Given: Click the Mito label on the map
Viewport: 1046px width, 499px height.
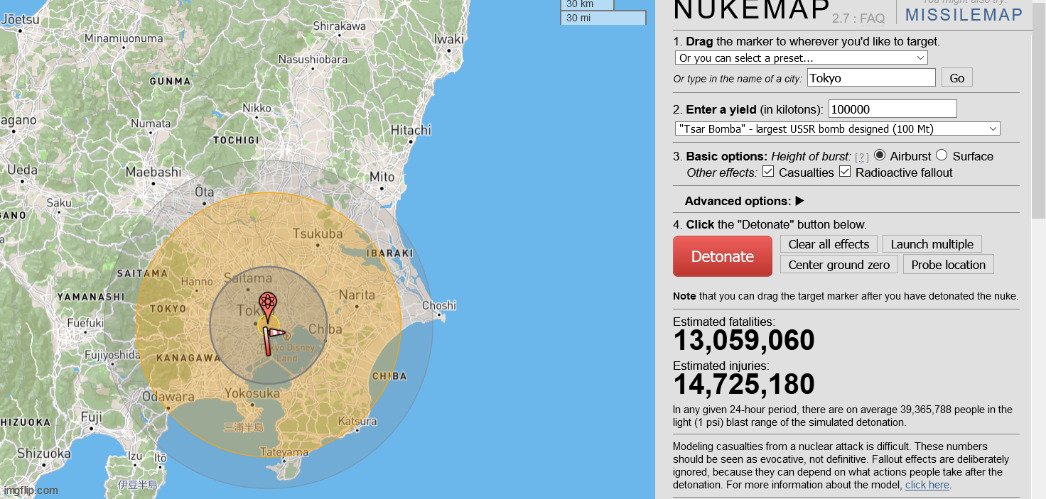Looking at the screenshot, I should [382, 177].
